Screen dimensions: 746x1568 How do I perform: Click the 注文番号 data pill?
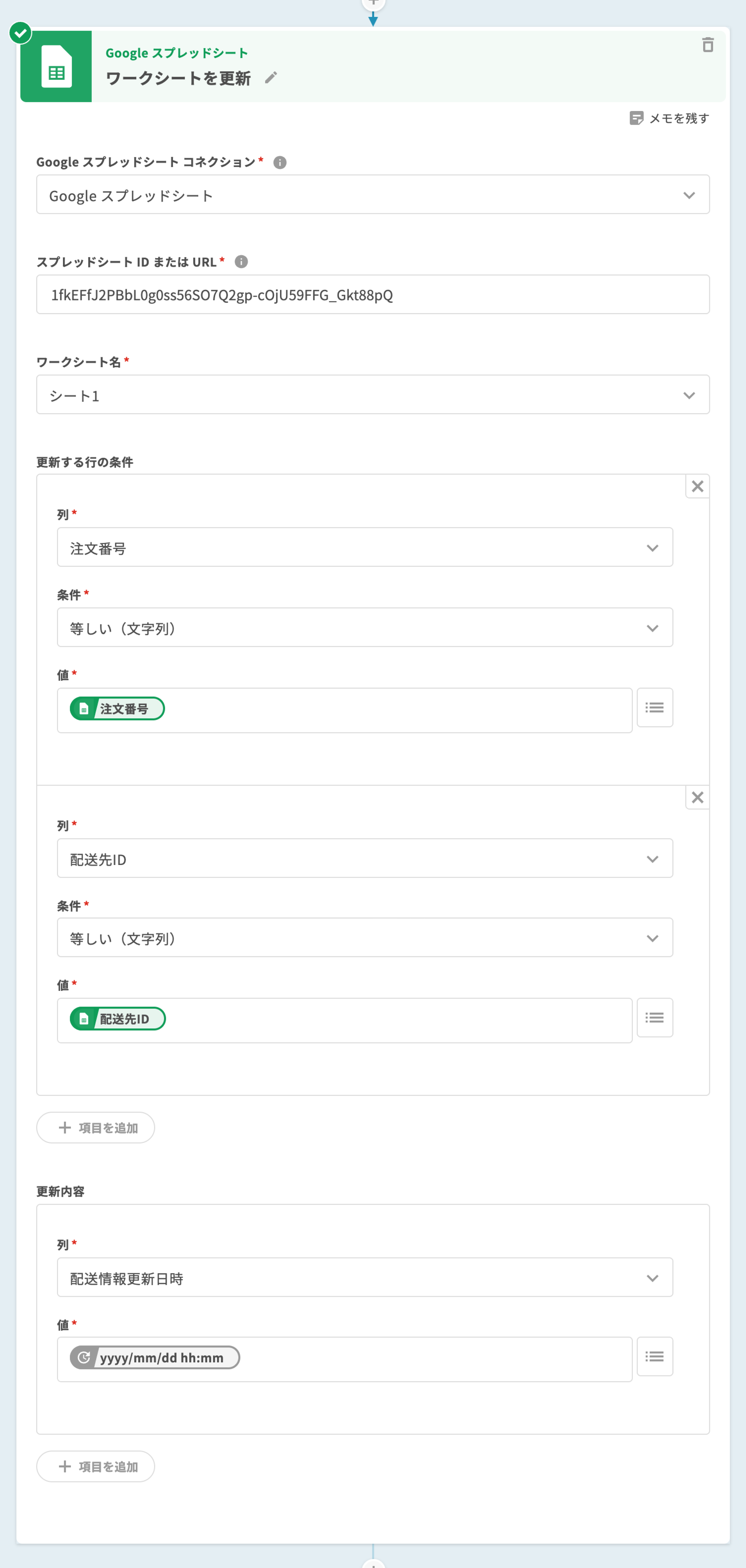(x=117, y=709)
